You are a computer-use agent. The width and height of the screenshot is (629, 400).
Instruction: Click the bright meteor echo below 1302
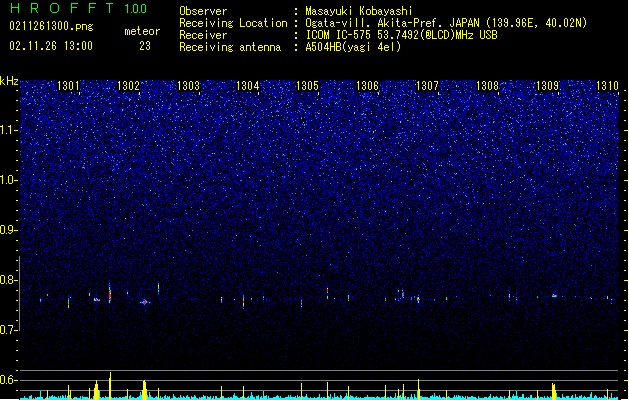145,302
